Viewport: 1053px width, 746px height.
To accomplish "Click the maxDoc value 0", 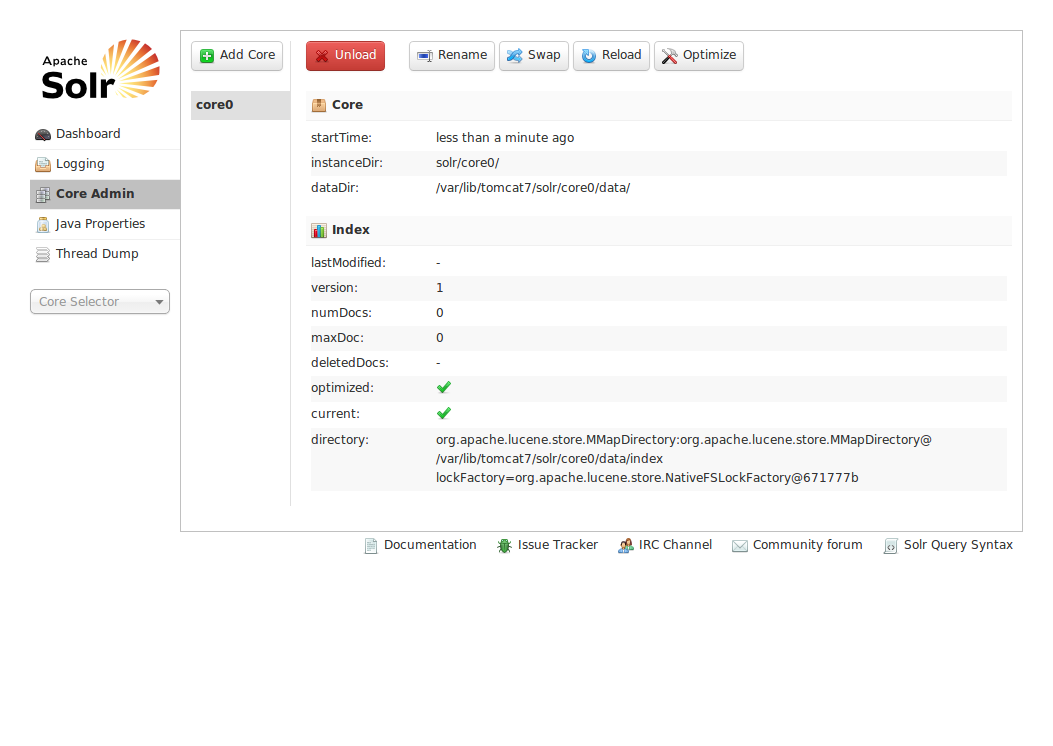I will tap(440, 337).
